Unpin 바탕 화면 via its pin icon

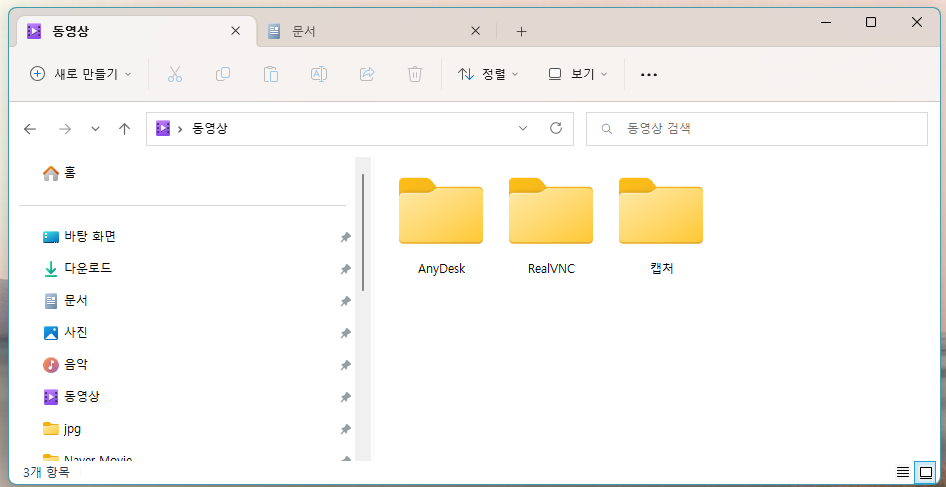(345, 237)
